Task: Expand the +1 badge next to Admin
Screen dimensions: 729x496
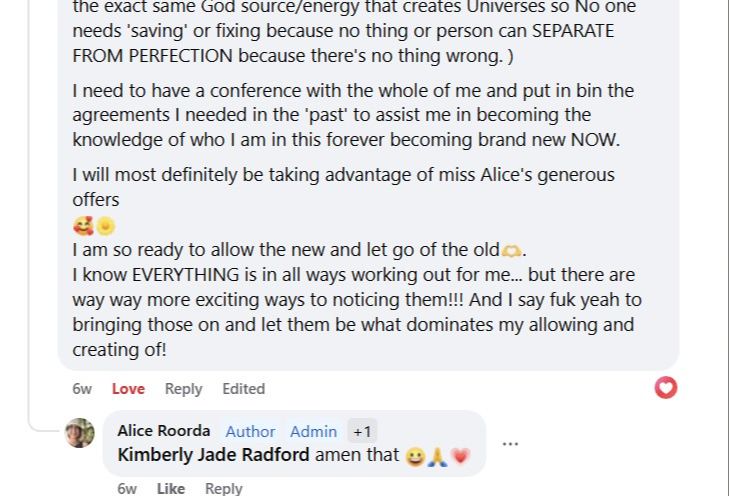Action: [362, 431]
